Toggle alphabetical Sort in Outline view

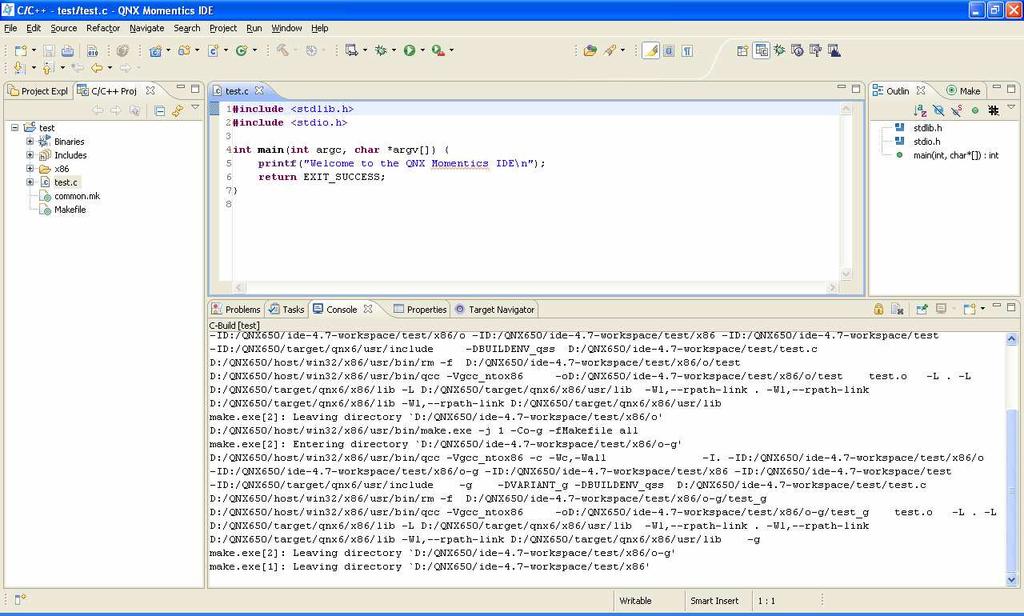(x=920, y=110)
